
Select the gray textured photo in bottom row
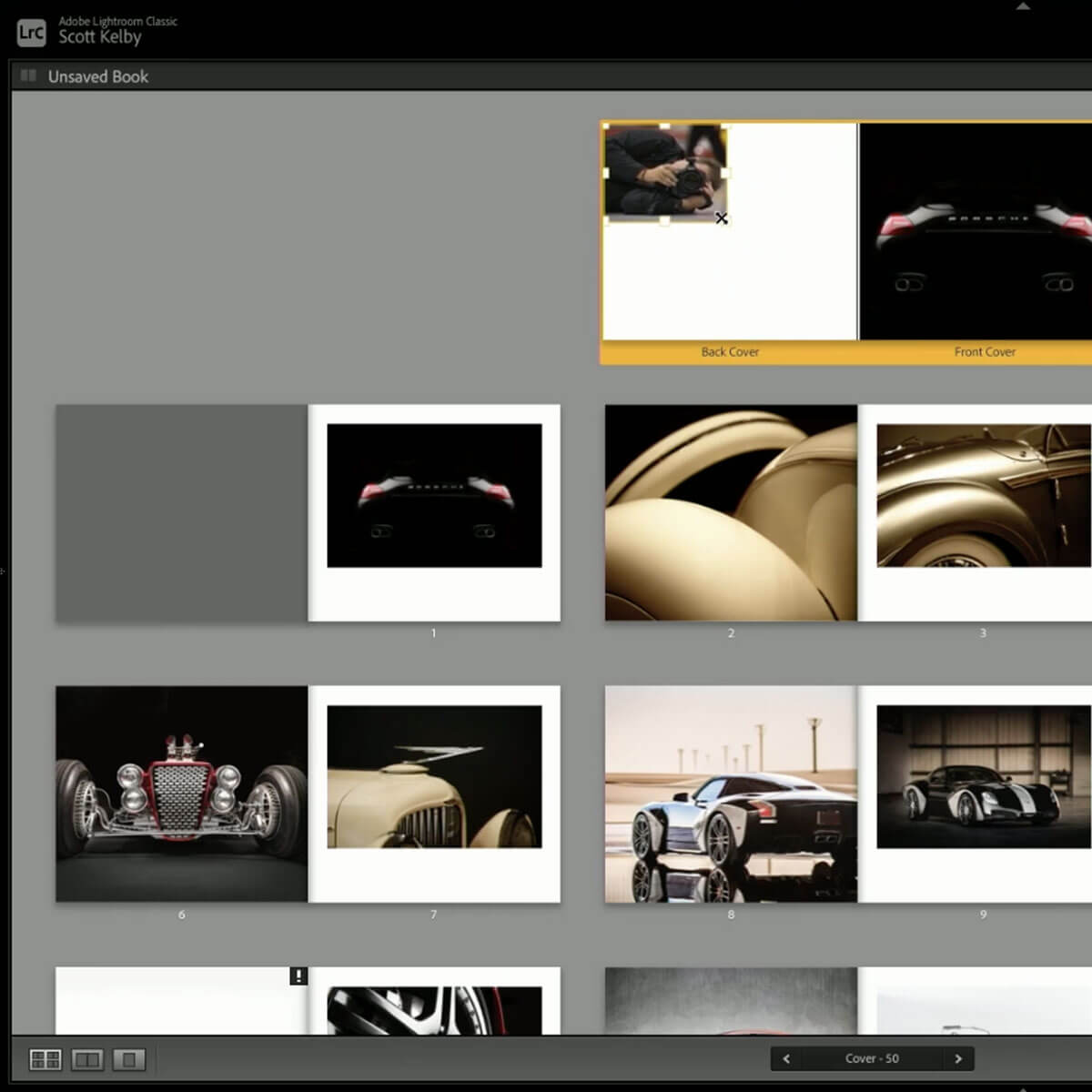[731, 1000]
